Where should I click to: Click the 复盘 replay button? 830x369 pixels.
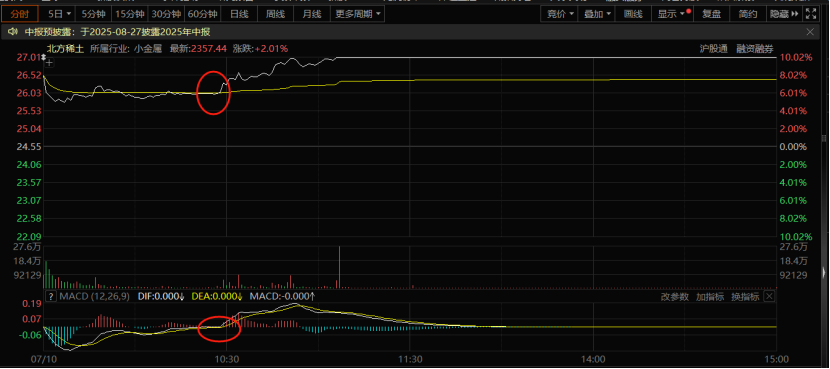(711, 14)
